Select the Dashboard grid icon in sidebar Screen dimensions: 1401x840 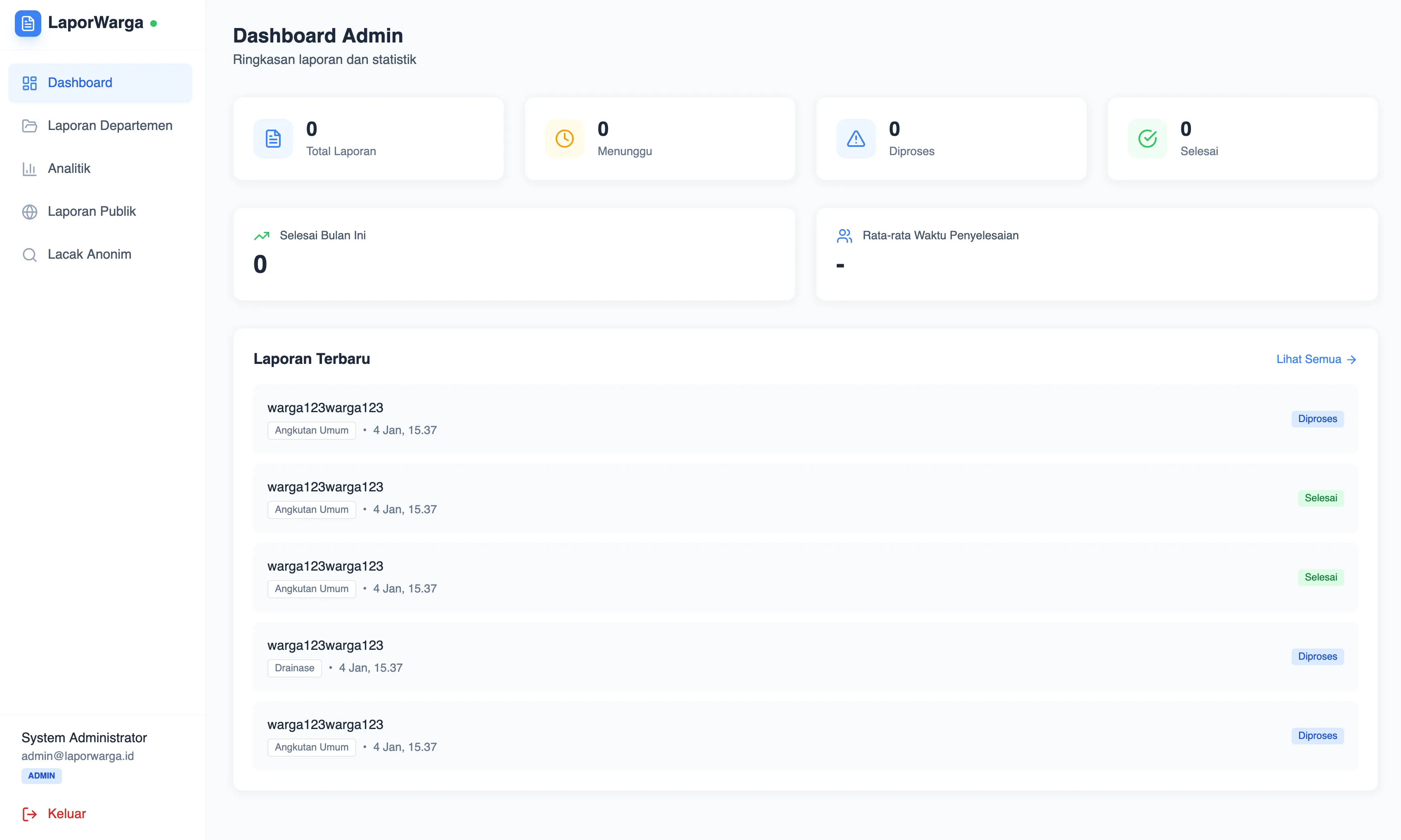click(x=29, y=83)
